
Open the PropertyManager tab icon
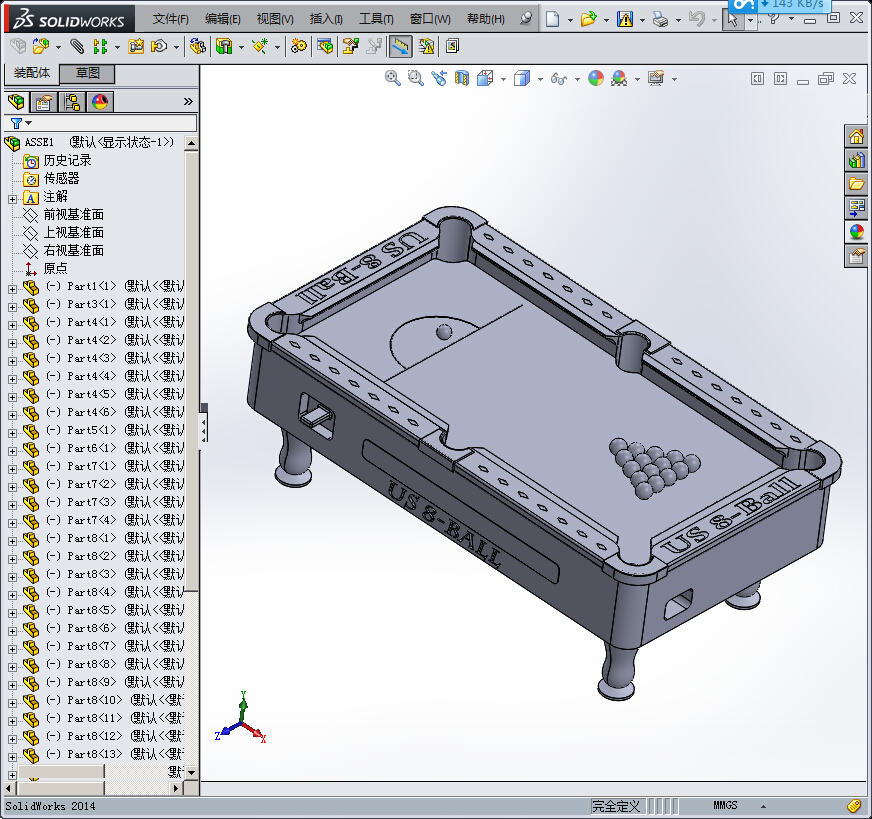(x=43, y=102)
